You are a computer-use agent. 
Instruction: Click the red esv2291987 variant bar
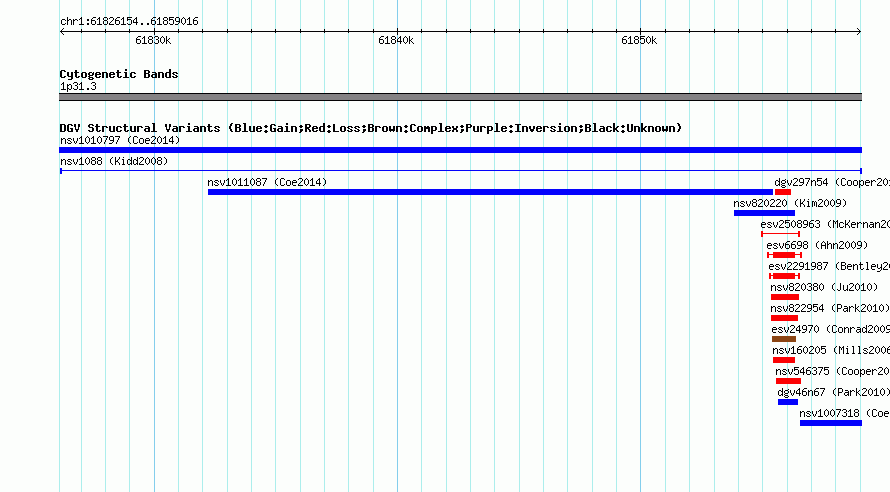point(784,276)
